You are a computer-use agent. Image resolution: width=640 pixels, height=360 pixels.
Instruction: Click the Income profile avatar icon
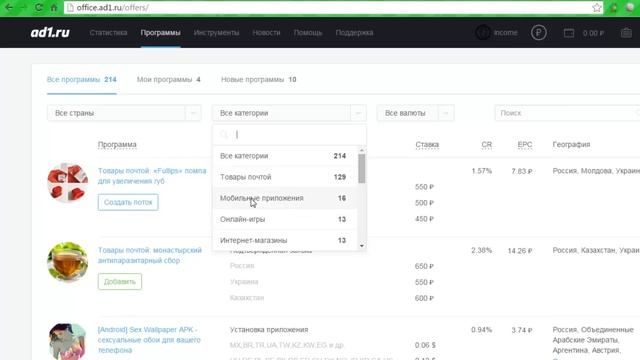point(482,33)
